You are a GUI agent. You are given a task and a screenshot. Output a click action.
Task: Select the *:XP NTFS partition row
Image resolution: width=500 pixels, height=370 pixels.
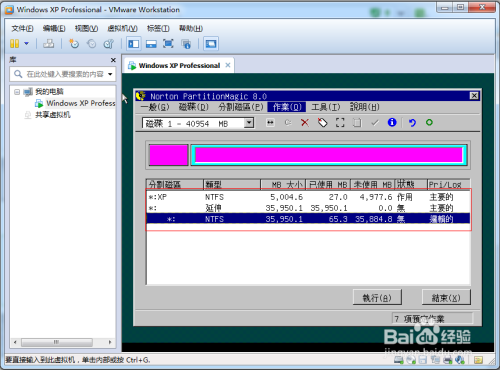pos(308,197)
